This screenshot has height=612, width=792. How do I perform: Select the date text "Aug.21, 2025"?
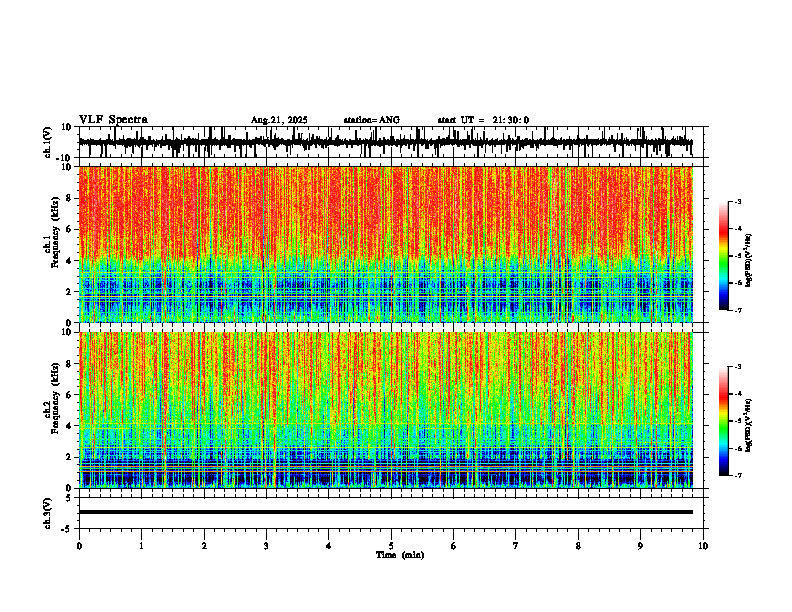(x=279, y=120)
